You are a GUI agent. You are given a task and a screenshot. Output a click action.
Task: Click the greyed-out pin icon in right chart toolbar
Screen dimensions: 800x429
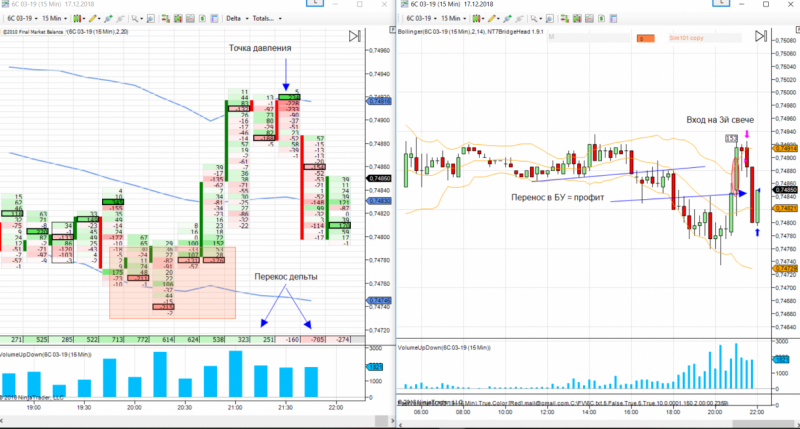519,18
